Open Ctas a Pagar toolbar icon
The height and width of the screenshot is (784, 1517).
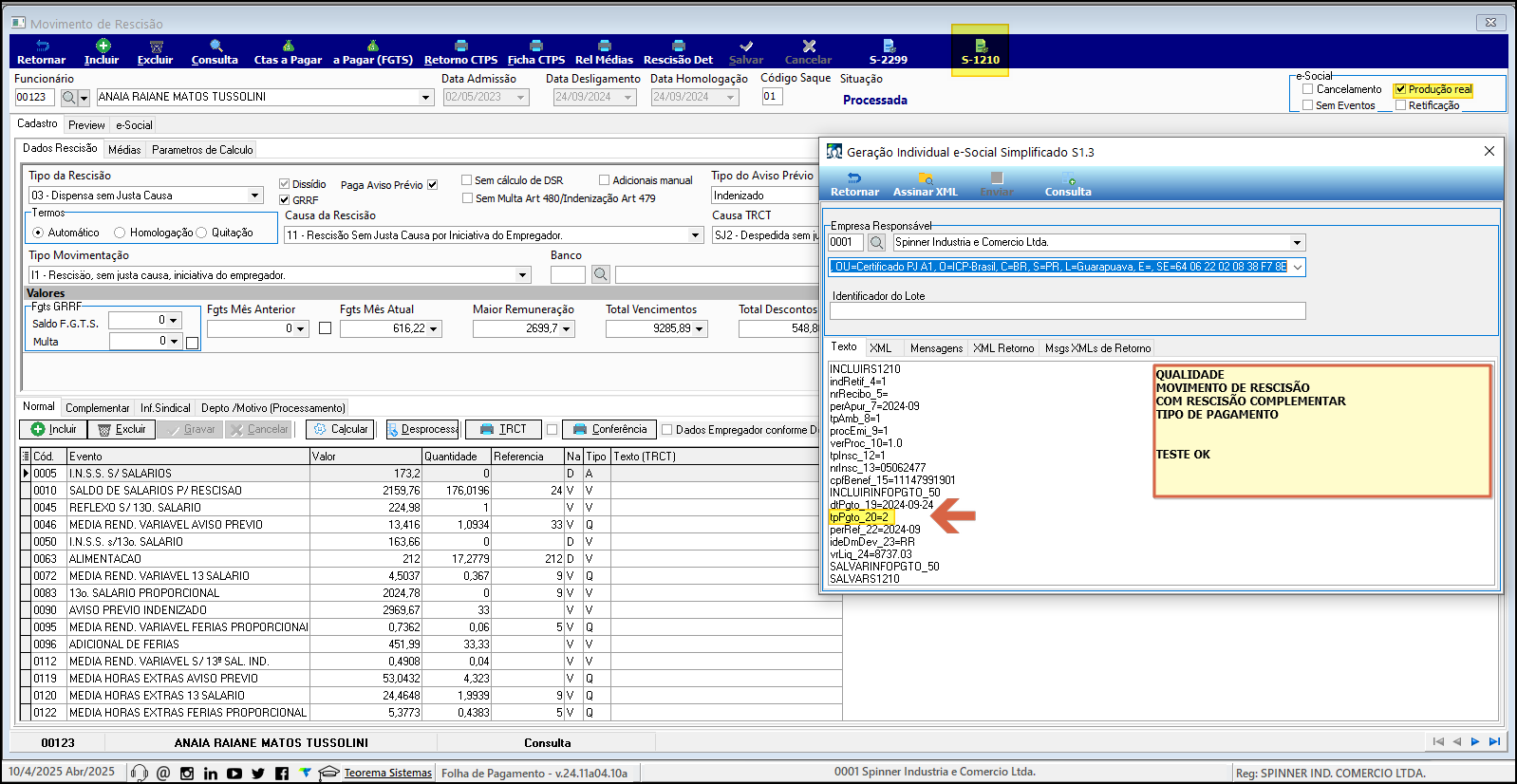click(x=288, y=52)
